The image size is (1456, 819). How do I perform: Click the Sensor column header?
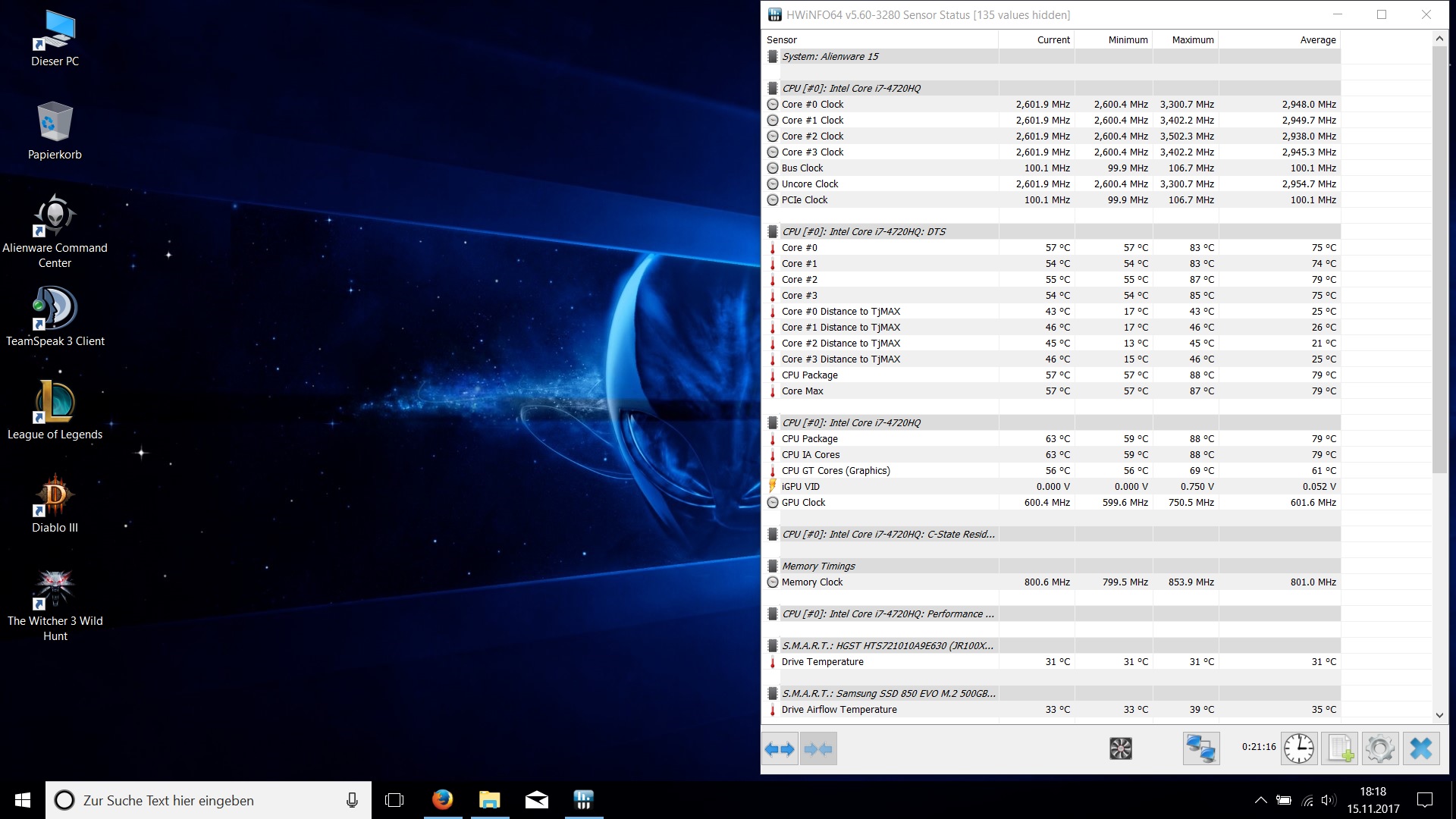[782, 39]
